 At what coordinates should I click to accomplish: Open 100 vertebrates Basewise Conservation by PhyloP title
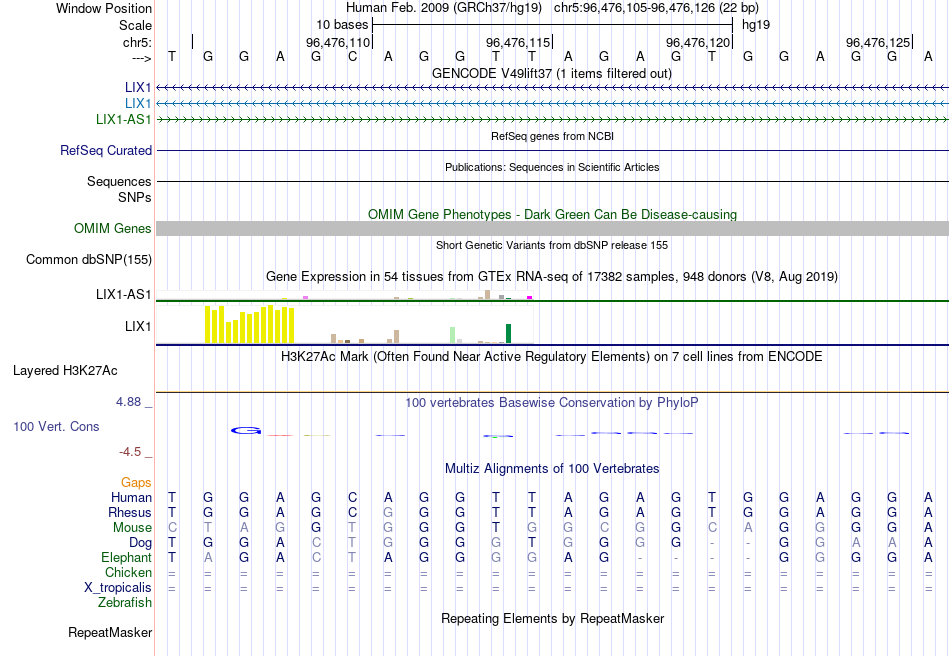(x=552, y=402)
